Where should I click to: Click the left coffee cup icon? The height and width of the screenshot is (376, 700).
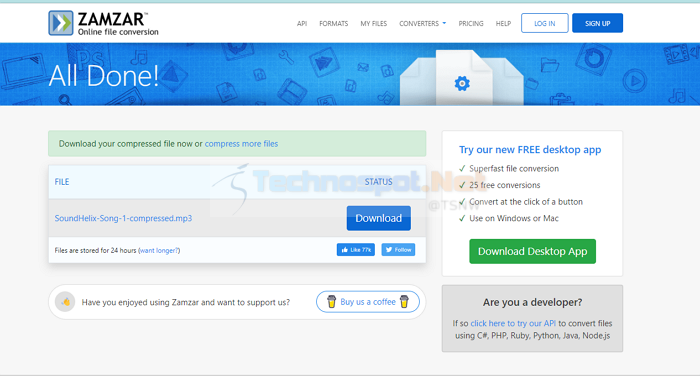[331, 302]
